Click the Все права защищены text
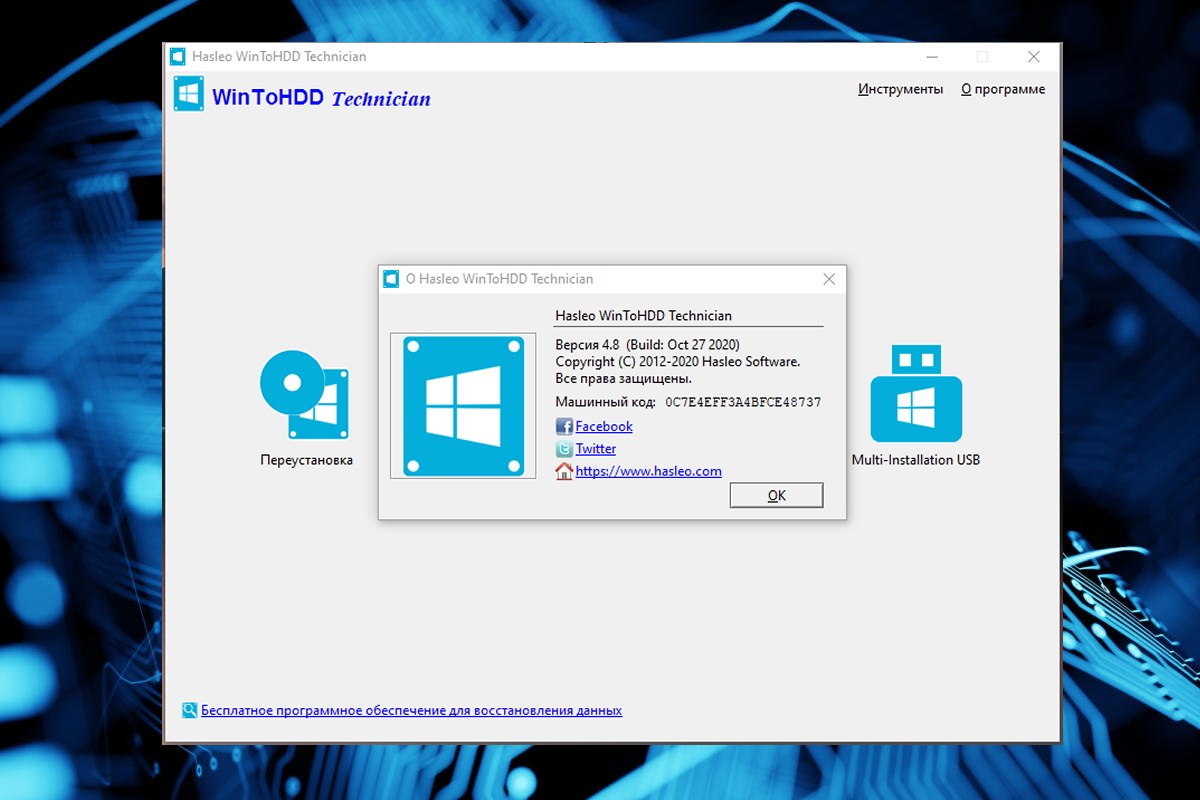This screenshot has height=800, width=1200. [x=623, y=379]
